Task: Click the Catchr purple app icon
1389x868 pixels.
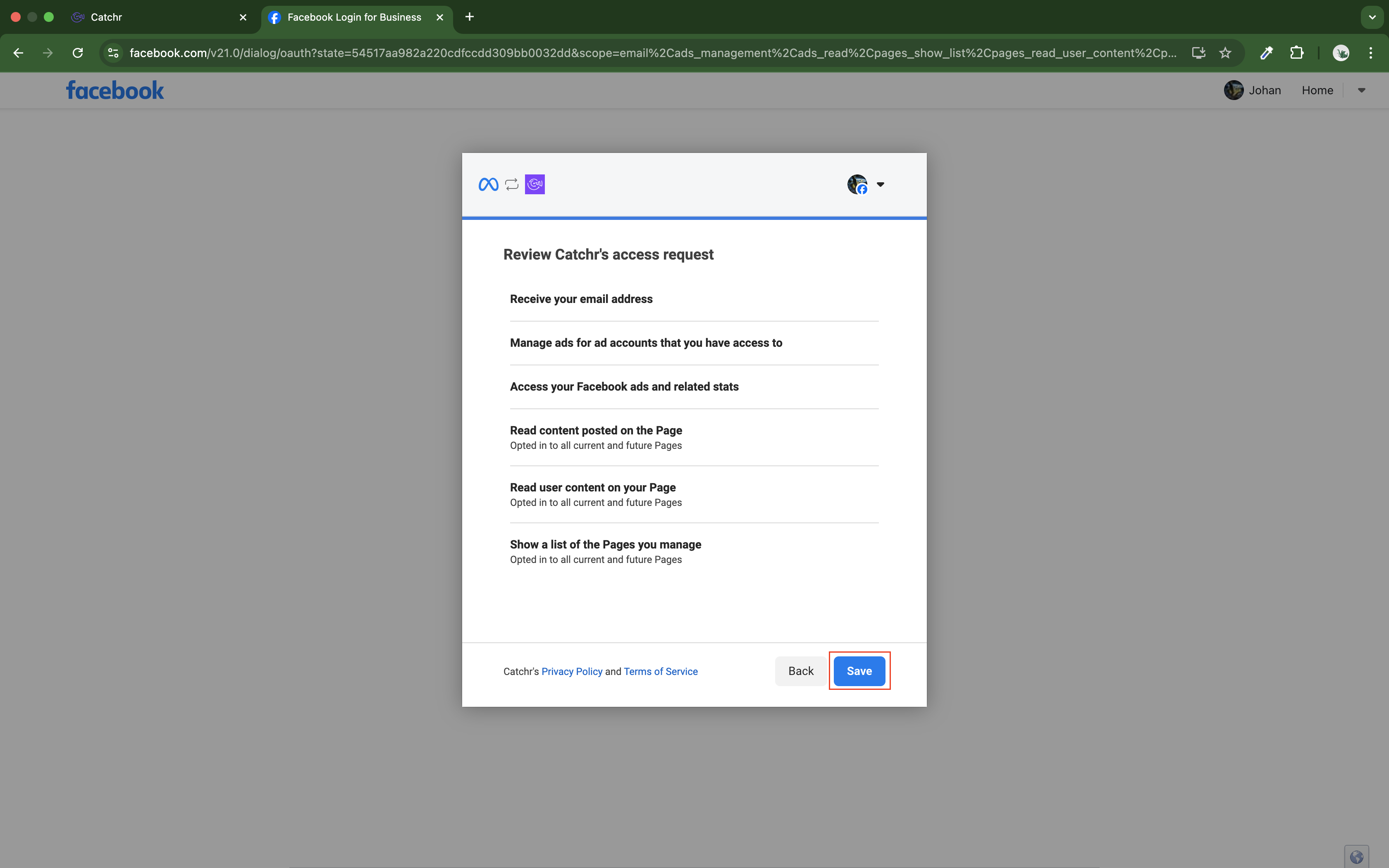Action: [535, 184]
